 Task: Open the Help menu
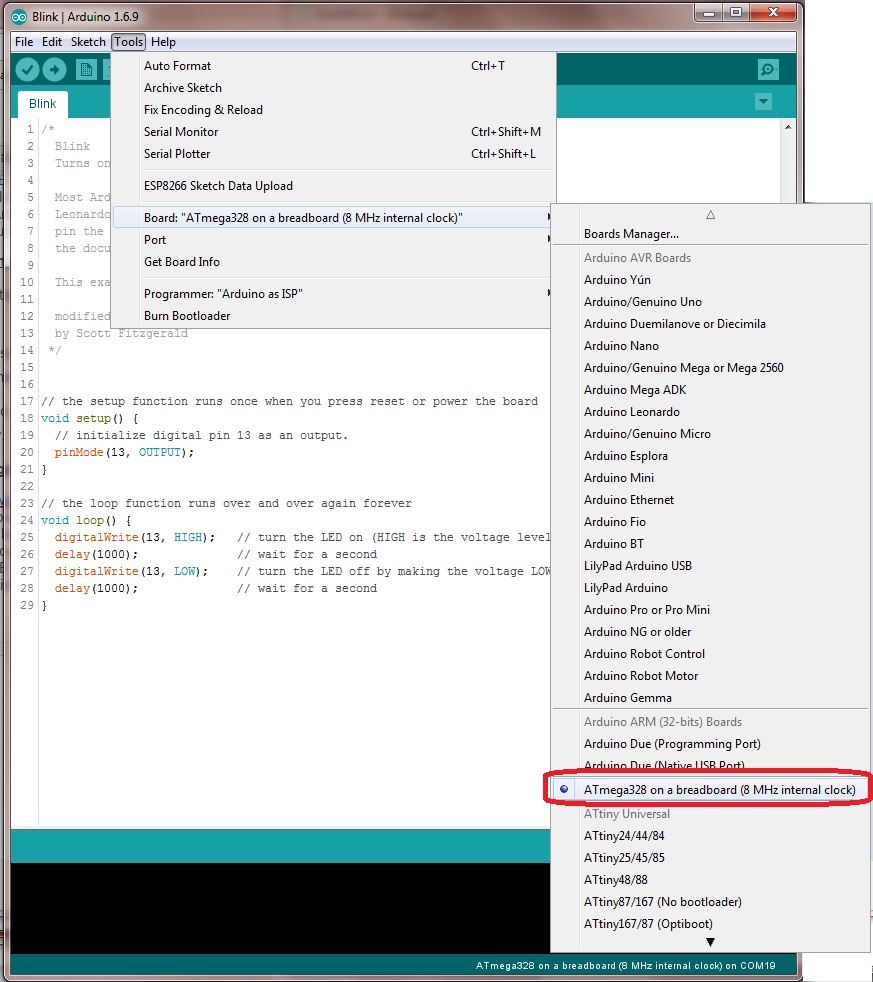click(x=163, y=42)
